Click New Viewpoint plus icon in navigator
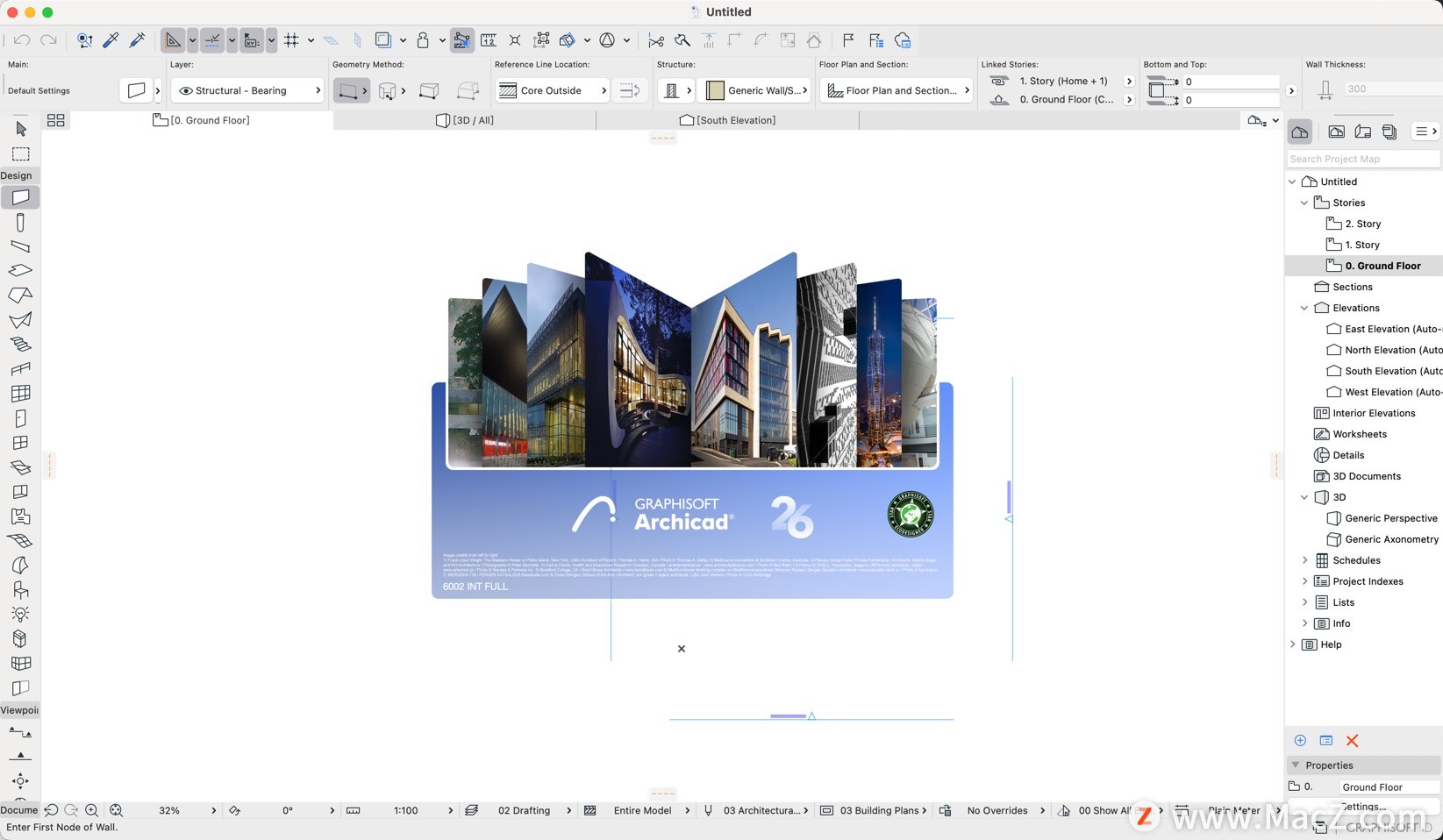Screen dimensions: 1443x840 point(1300,741)
